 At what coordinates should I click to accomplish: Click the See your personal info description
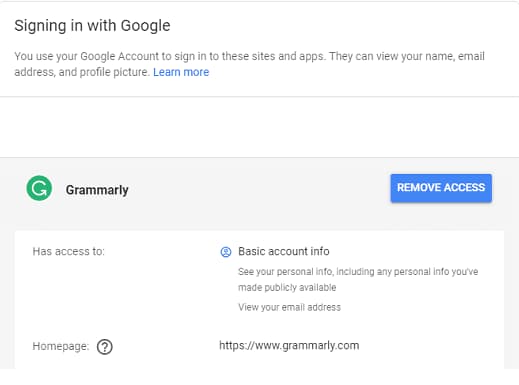coord(358,279)
